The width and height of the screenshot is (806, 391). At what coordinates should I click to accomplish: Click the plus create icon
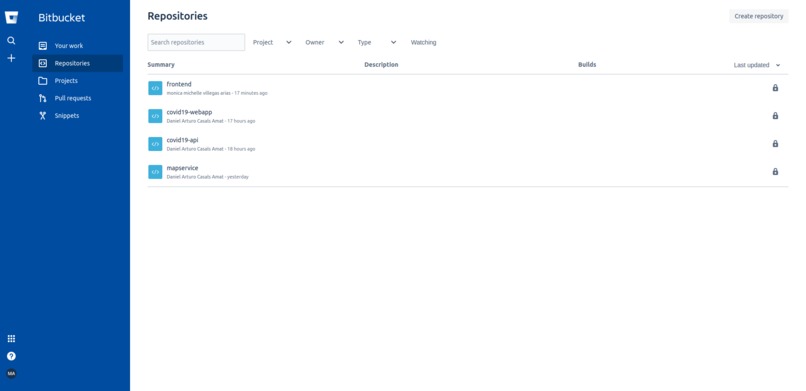tap(11, 58)
